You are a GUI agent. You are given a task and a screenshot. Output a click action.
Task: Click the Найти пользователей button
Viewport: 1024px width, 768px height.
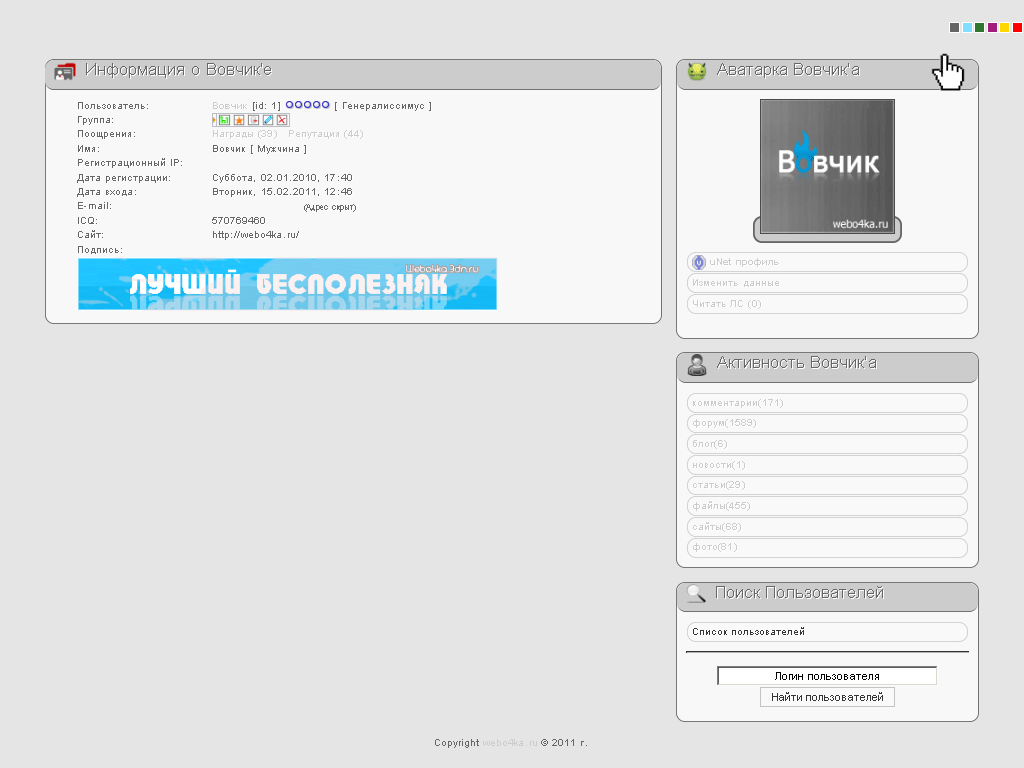[827, 697]
